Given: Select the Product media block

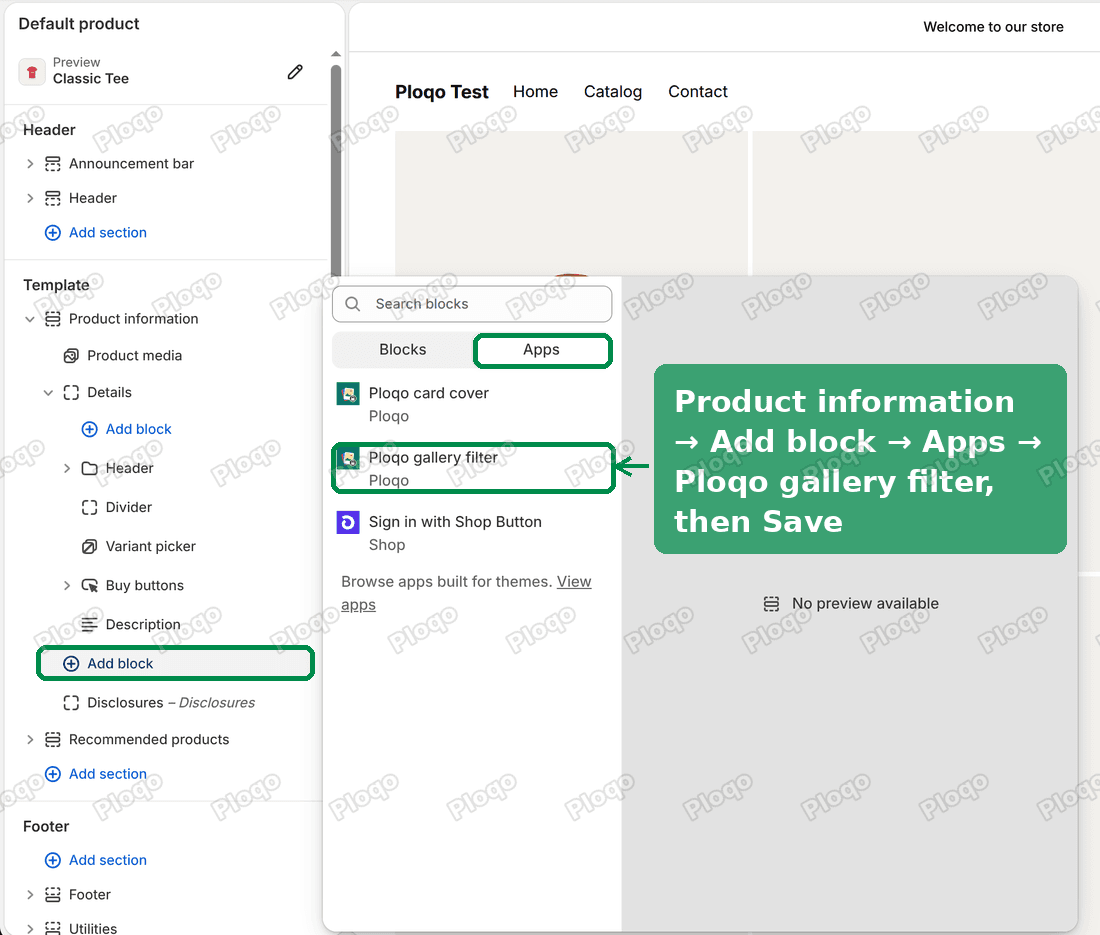Looking at the screenshot, I should click(x=134, y=356).
